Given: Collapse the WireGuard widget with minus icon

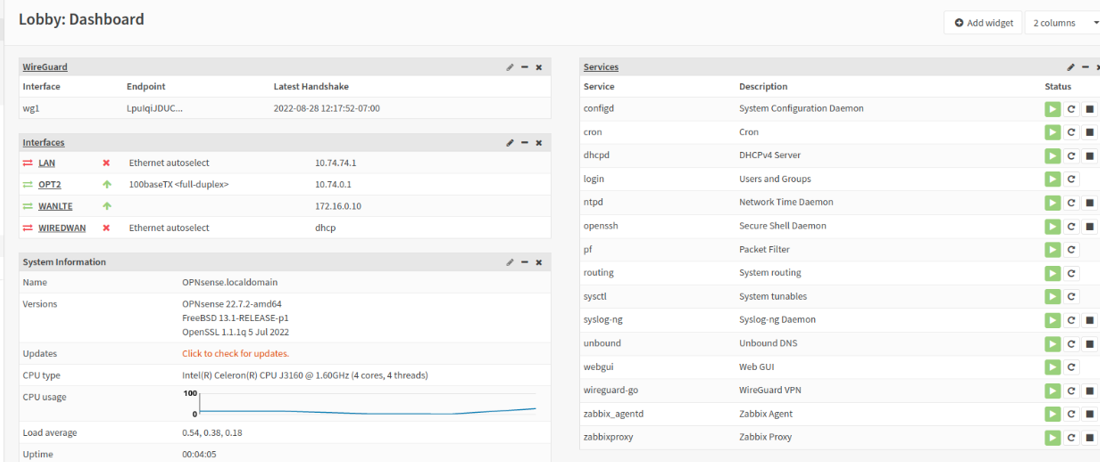Looking at the screenshot, I should (x=525, y=67).
